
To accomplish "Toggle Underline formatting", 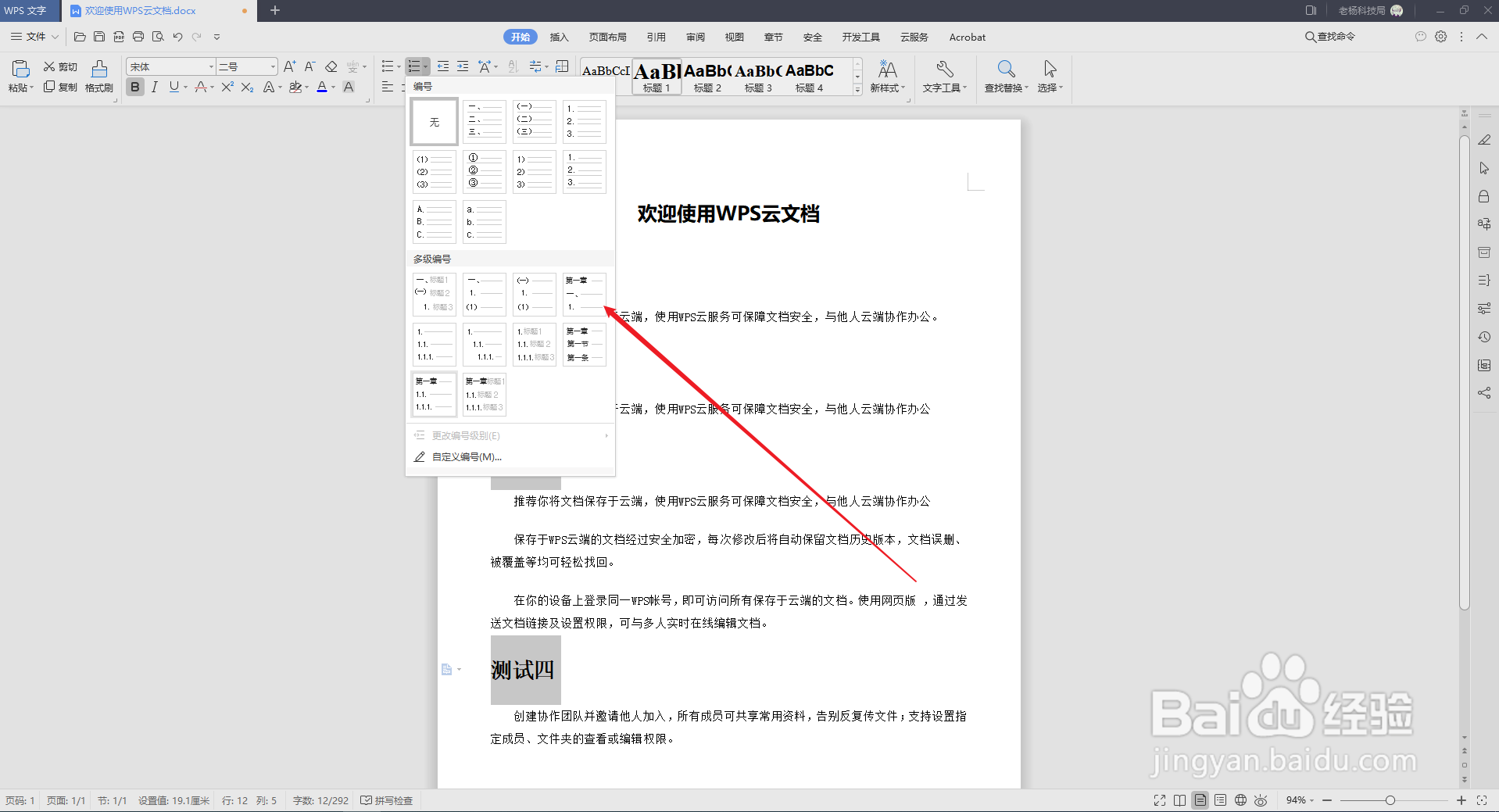I will [174, 87].
